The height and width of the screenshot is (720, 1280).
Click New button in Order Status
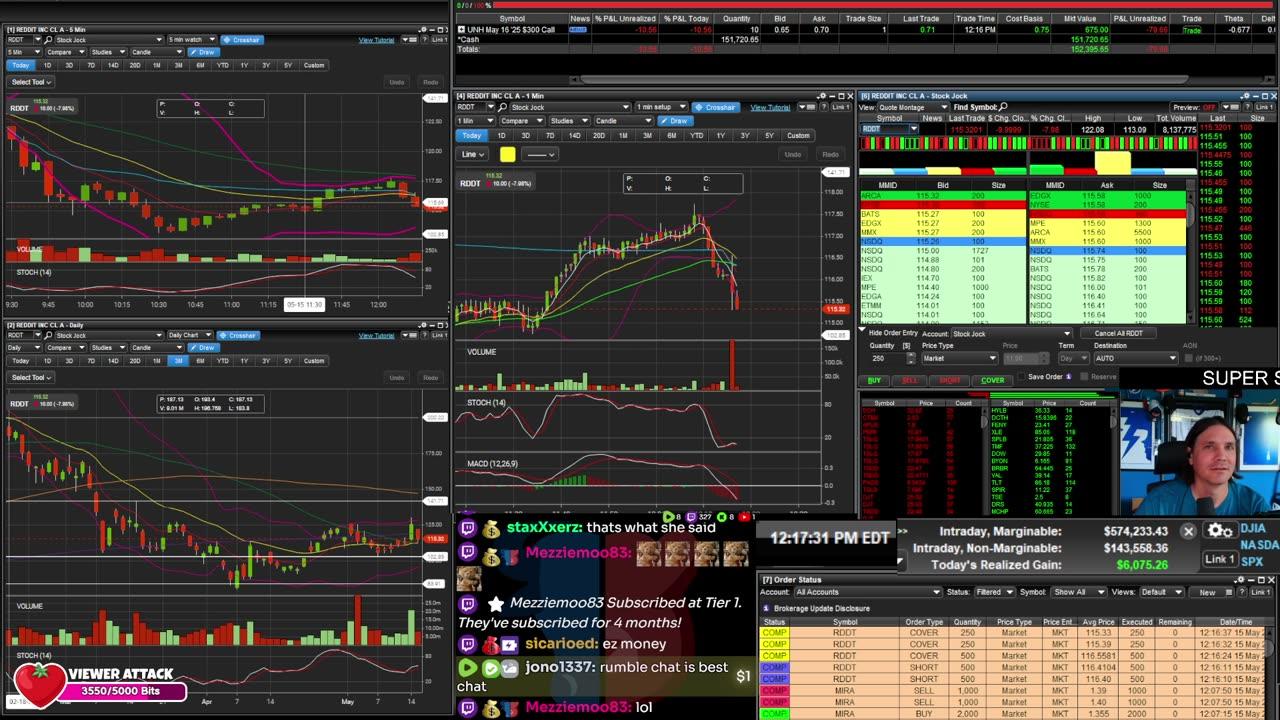point(1207,592)
